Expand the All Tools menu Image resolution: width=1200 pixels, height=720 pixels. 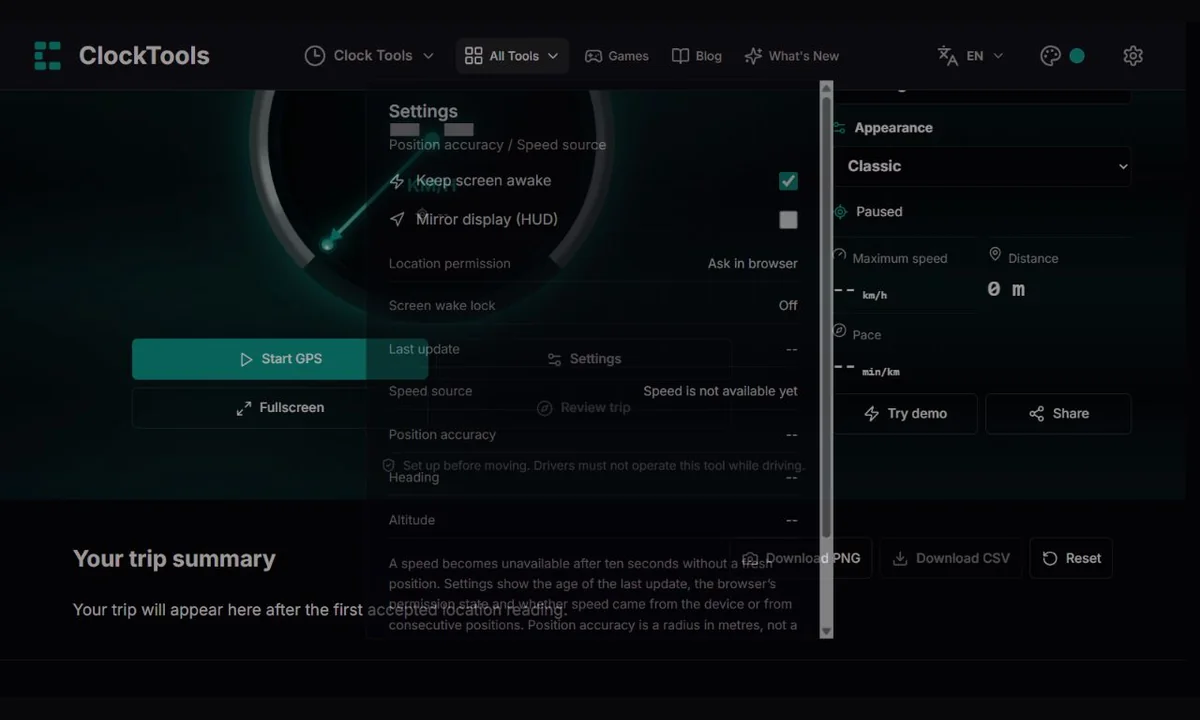click(512, 56)
